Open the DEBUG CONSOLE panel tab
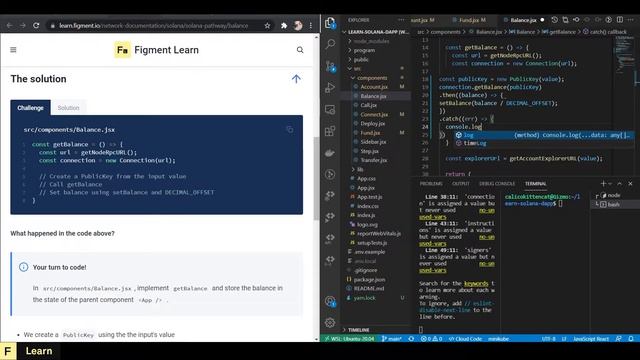 pos(497,184)
